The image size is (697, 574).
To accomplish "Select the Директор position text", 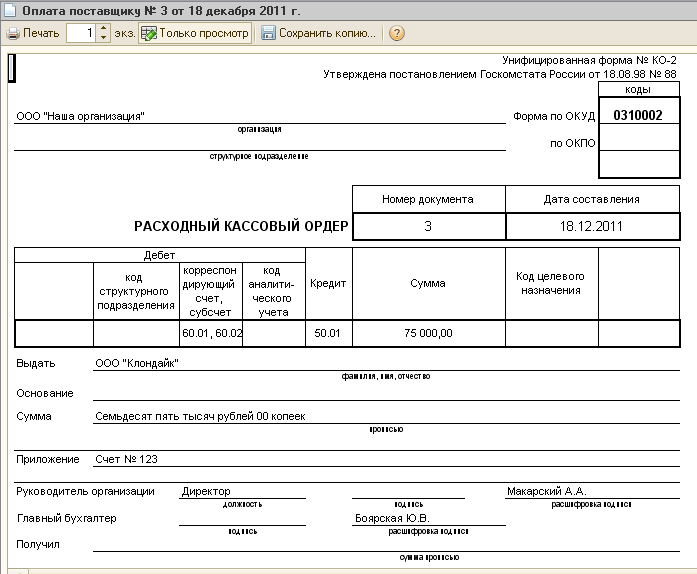I will (x=206, y=491).
